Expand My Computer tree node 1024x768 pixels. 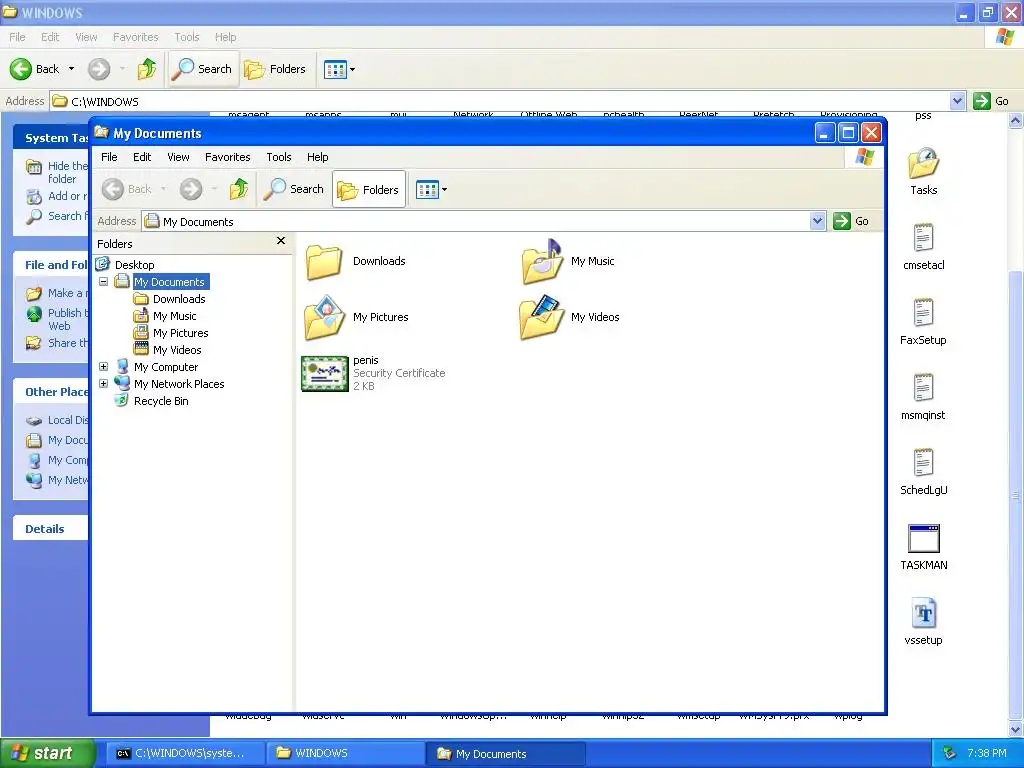click(x=103, y=366)
